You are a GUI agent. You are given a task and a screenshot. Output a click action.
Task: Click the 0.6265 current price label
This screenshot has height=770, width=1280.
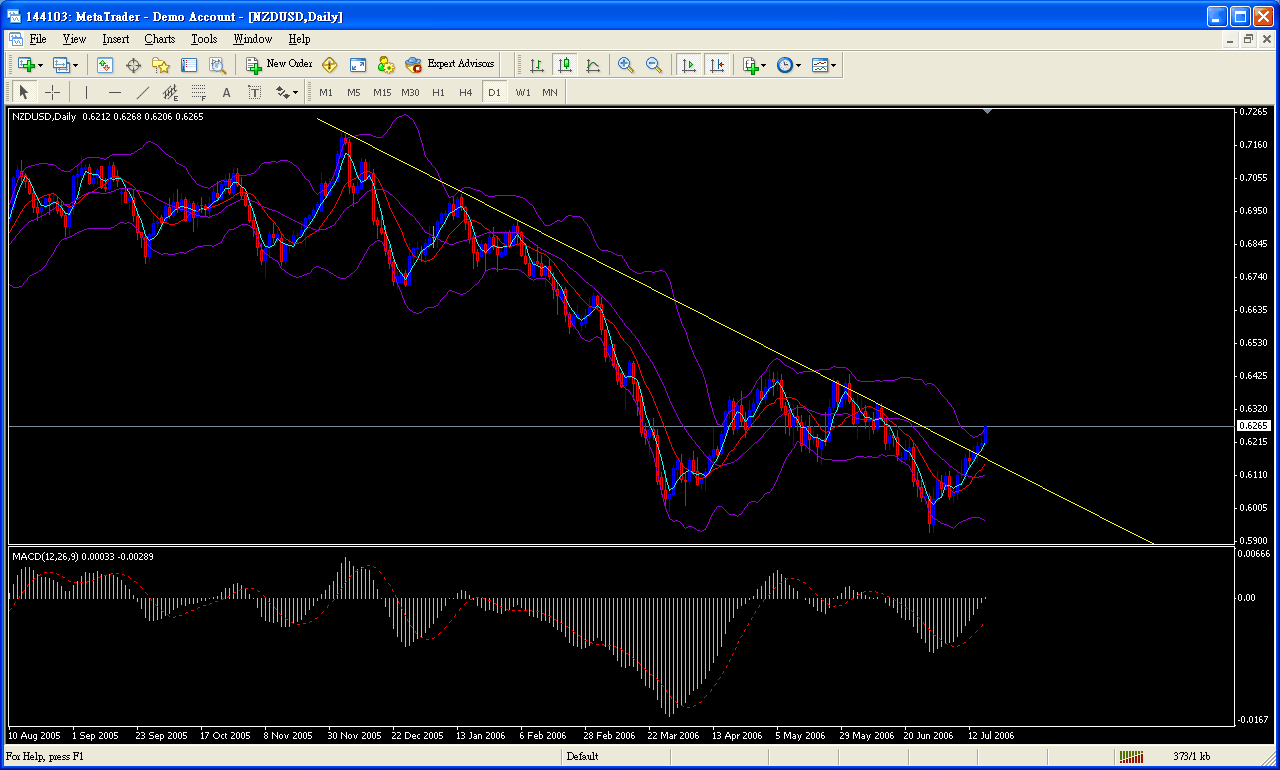point(1253,426)
